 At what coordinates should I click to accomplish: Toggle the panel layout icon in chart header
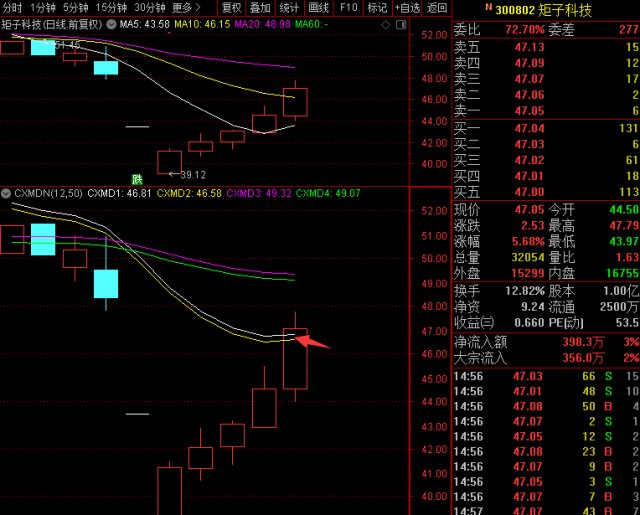coord(401,25)
